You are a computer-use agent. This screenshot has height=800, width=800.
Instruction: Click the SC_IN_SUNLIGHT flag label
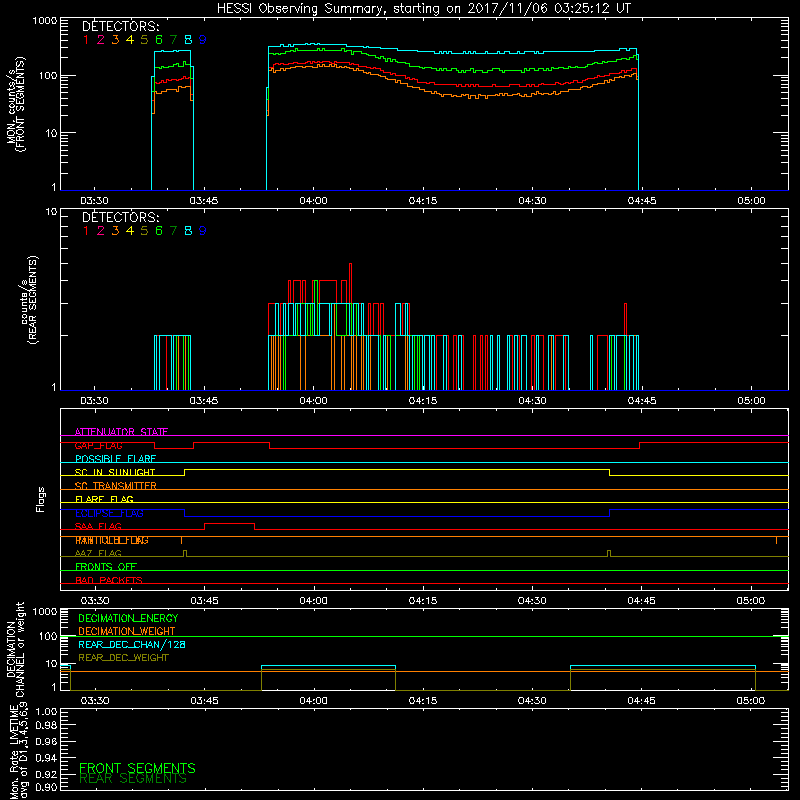[x=115, y=472]
